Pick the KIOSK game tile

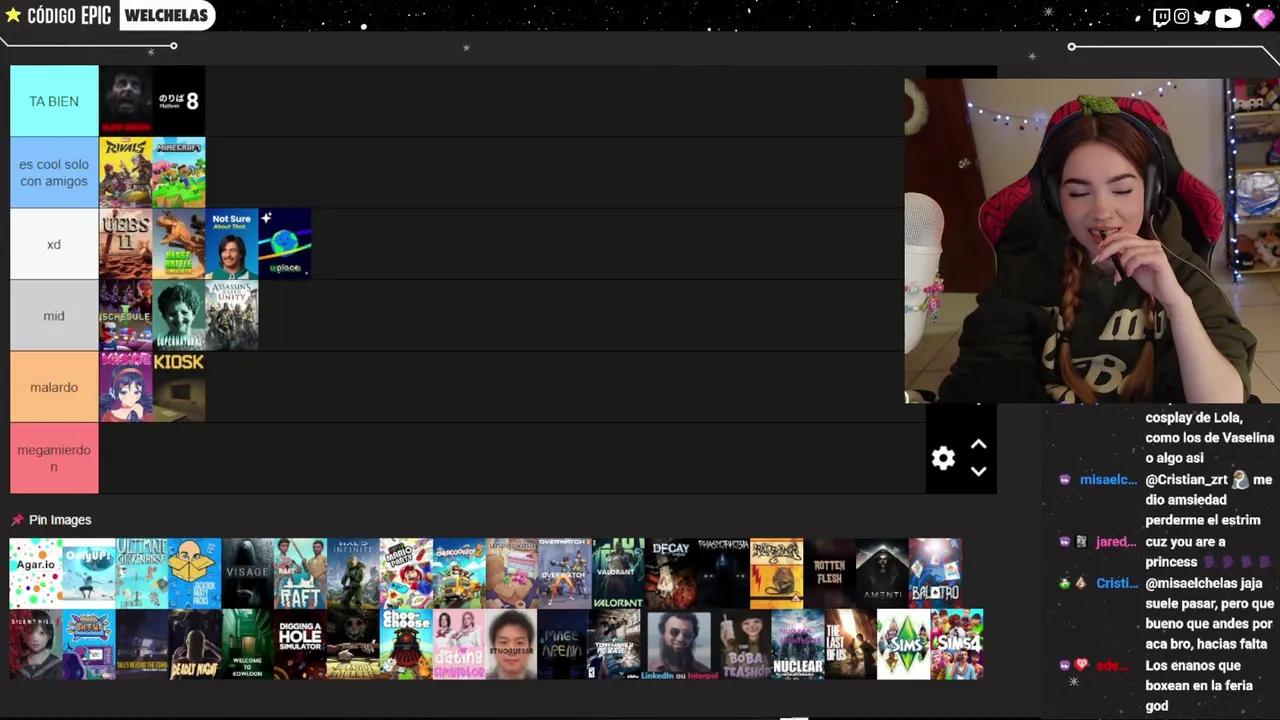tap(179, 387)
